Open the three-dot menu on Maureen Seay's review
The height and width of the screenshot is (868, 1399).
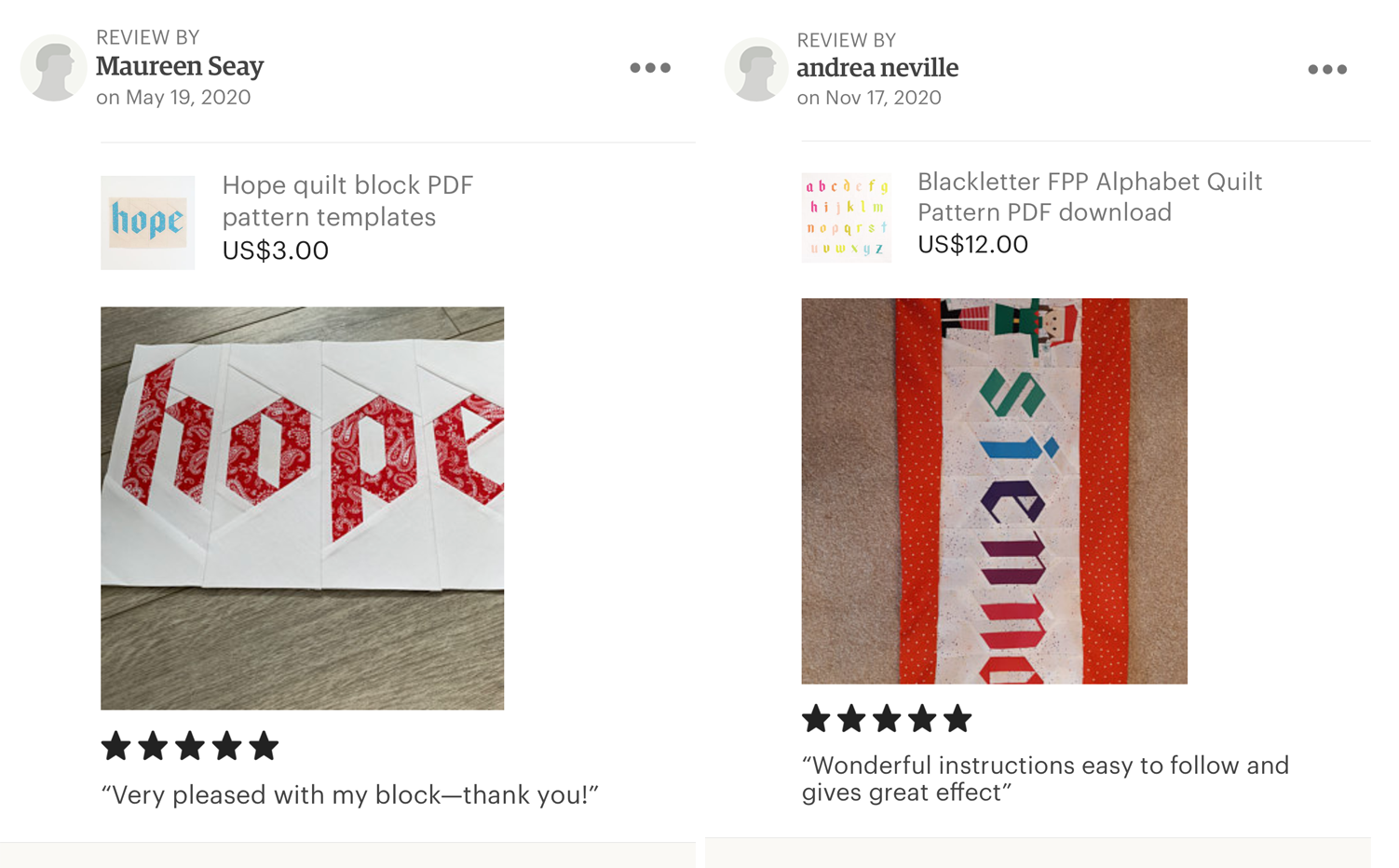[x=649, y=68]
